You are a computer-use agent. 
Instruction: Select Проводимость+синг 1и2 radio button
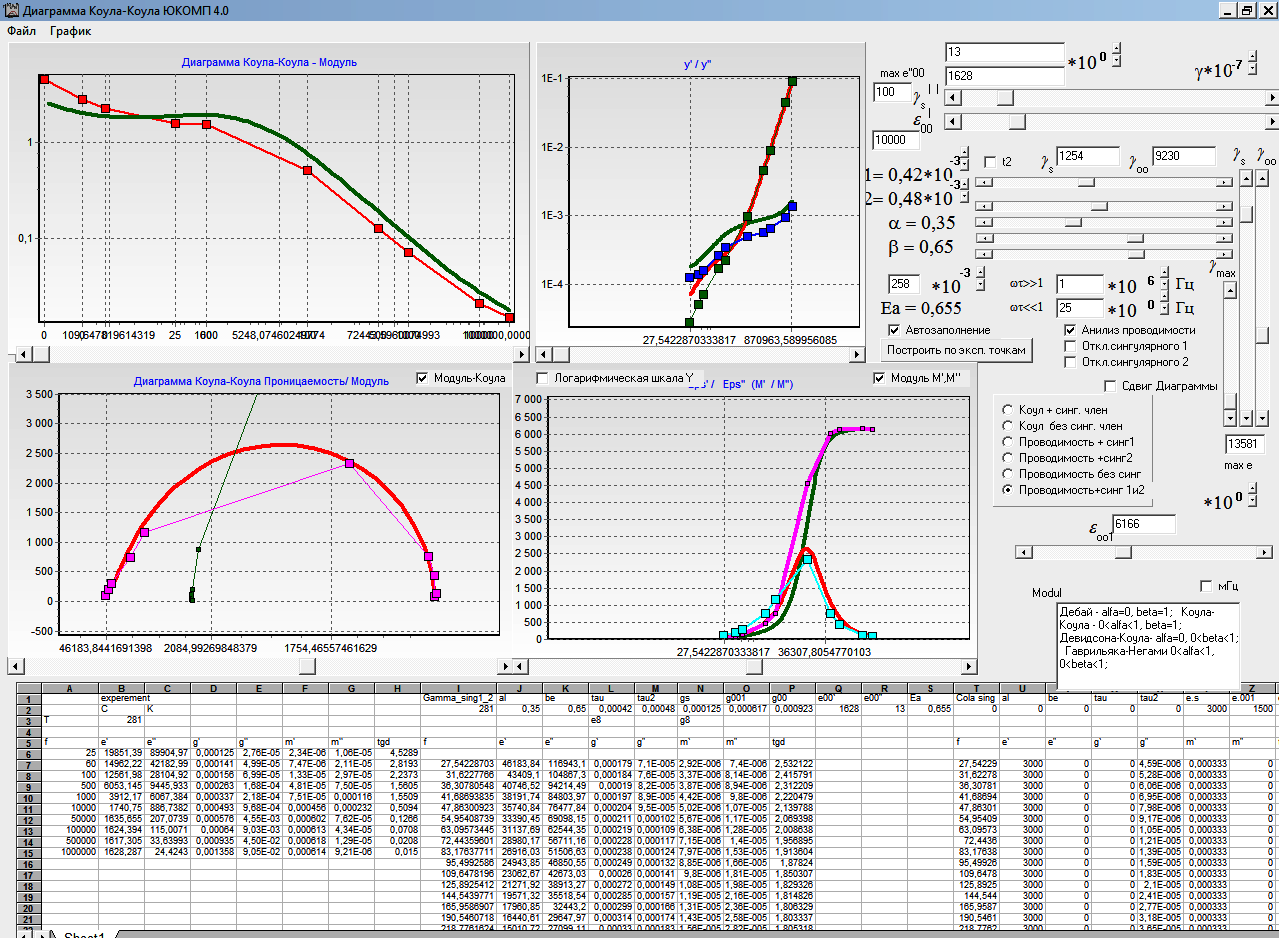click(1008, 490)
